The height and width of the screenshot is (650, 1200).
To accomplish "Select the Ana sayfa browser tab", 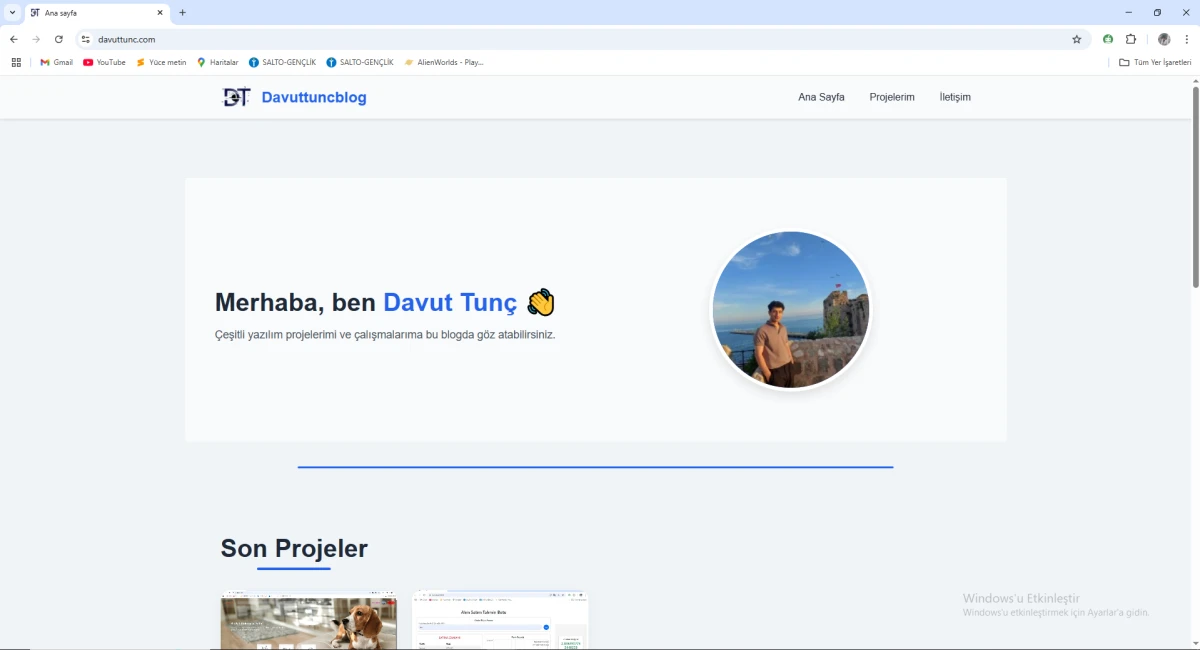I will click(x=85, y=13).
